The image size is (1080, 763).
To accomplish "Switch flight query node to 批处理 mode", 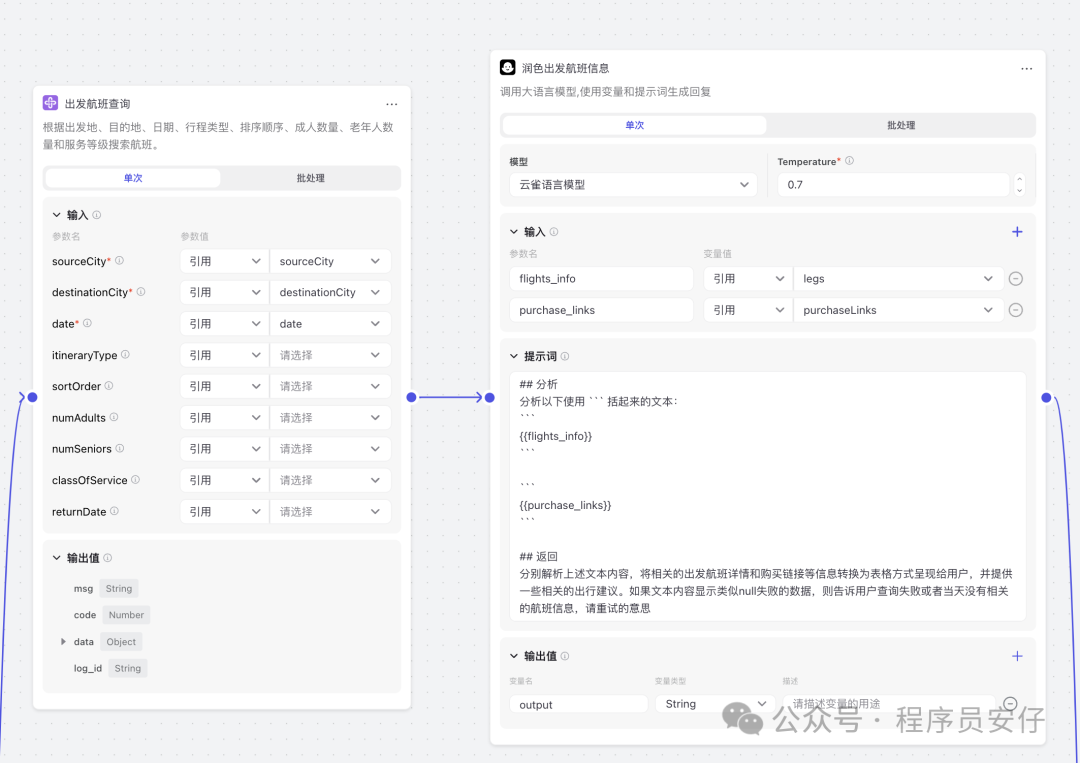I will point(310,178).
